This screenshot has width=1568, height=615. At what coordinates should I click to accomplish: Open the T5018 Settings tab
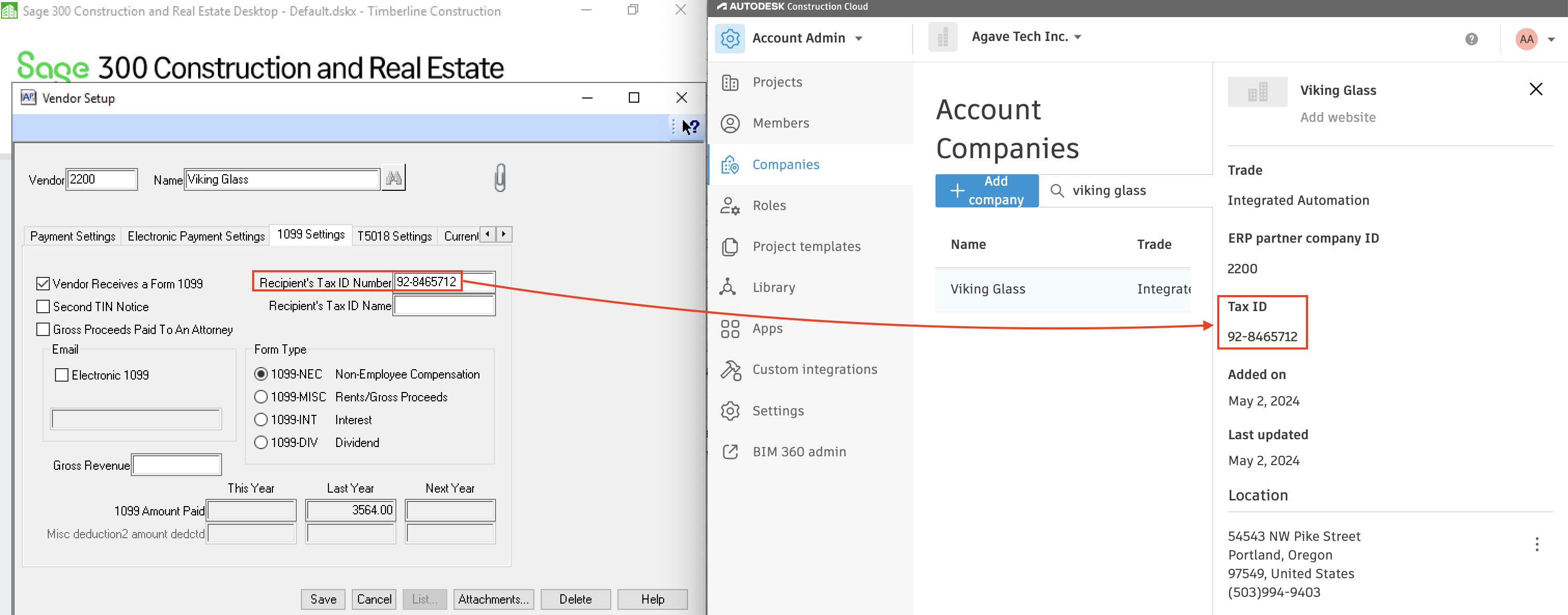pos(394,236)
